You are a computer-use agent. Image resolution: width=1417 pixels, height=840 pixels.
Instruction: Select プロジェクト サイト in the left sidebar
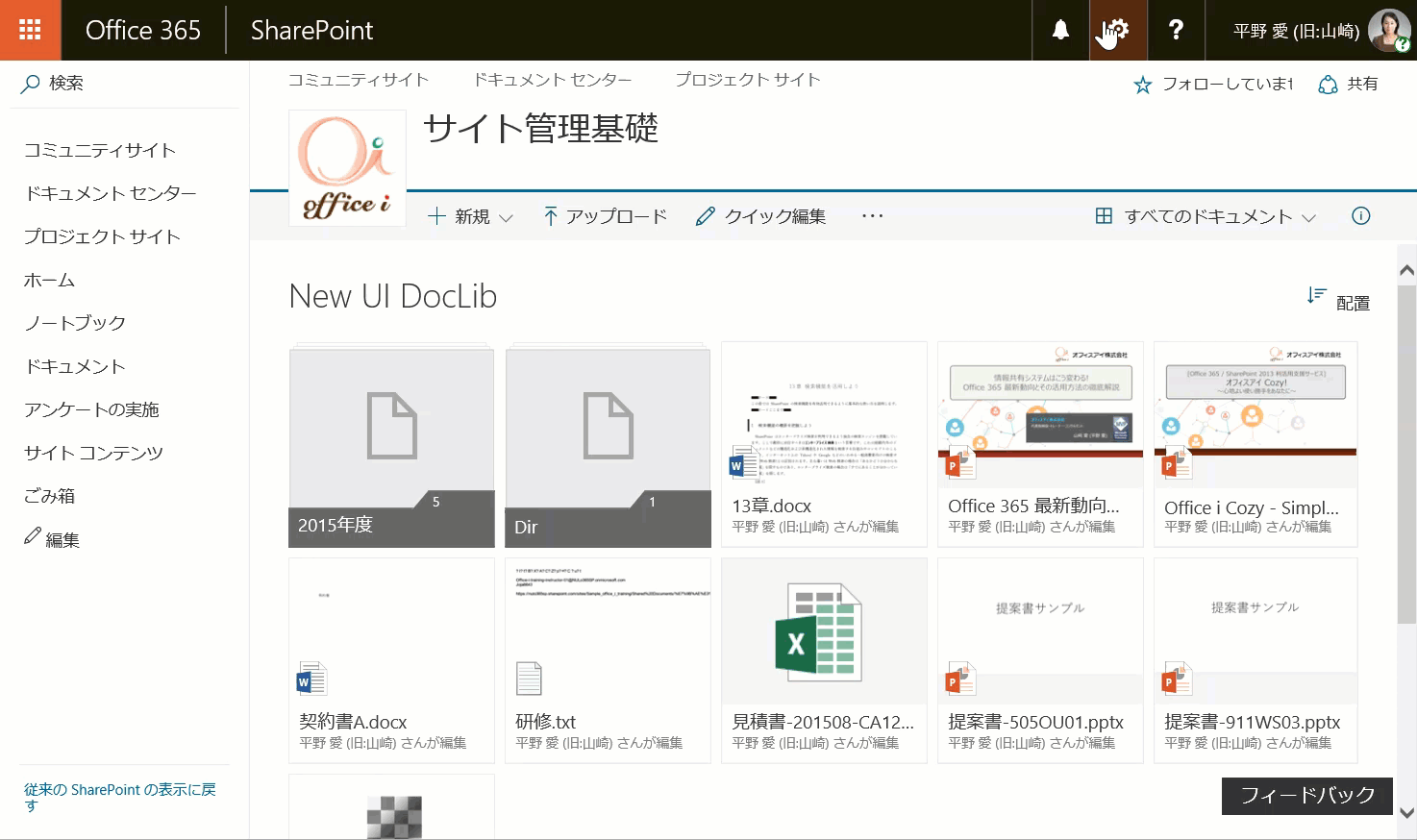click(x=102, y=236)
